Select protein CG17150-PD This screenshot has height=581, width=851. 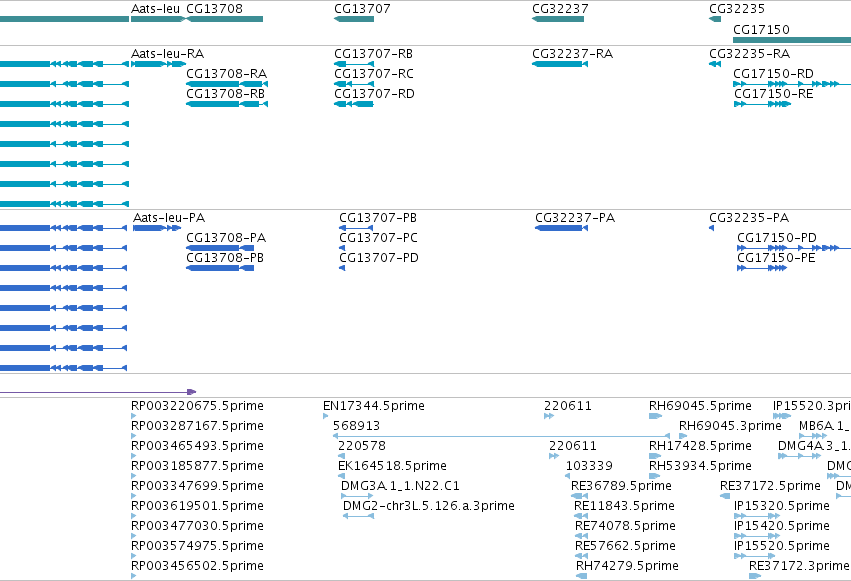coord(777,238)
